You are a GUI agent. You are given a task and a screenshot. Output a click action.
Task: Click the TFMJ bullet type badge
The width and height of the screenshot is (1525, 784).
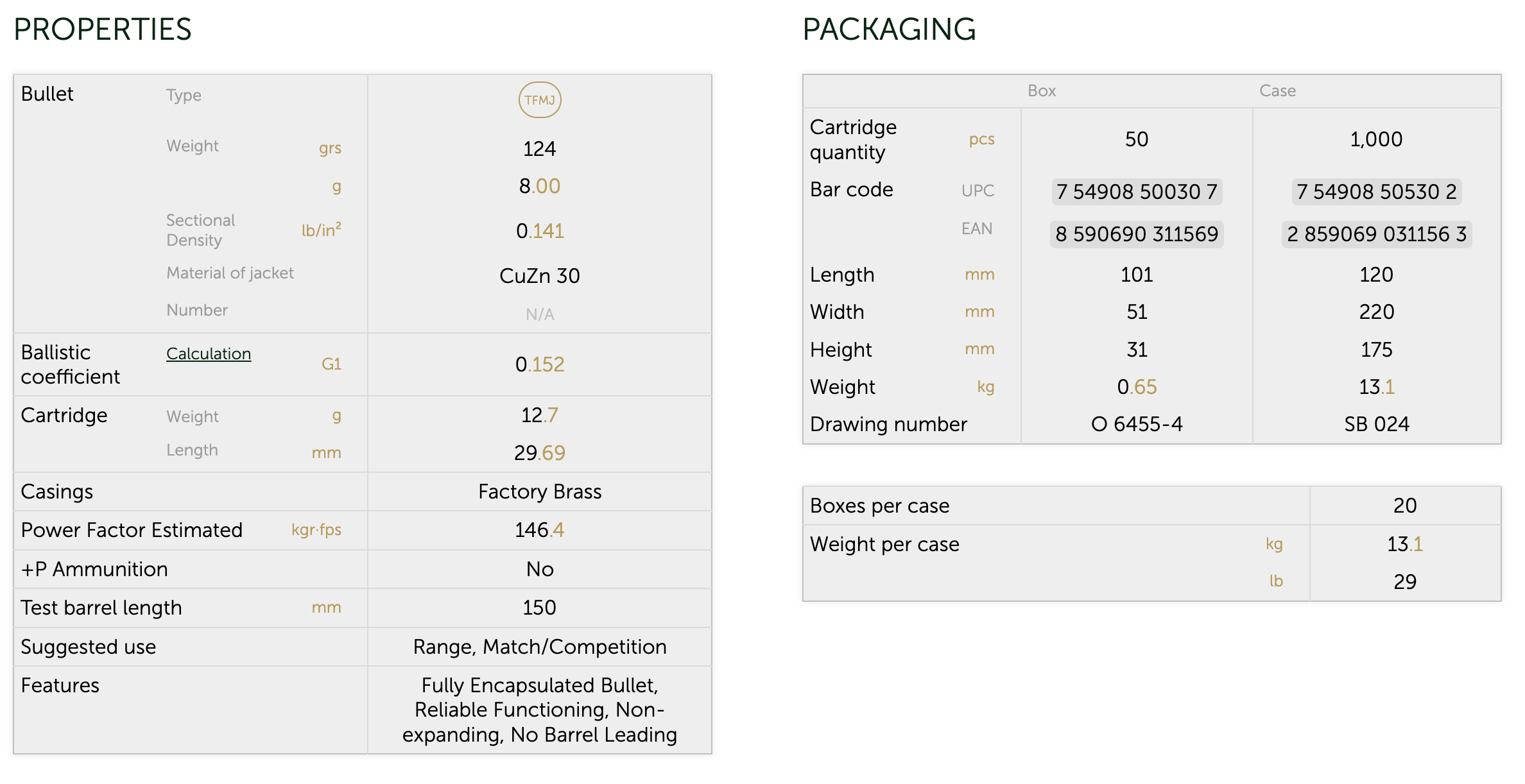[539, 100]
